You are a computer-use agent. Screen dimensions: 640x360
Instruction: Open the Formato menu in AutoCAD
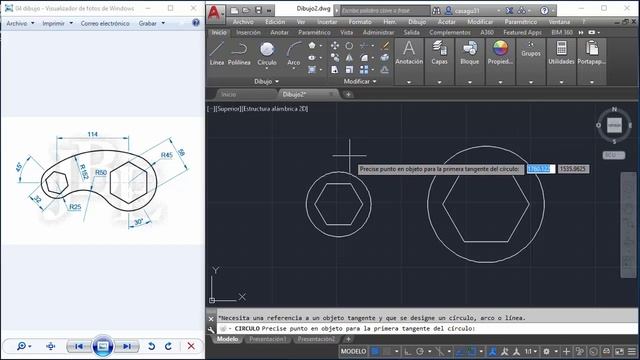click(360, 22)
